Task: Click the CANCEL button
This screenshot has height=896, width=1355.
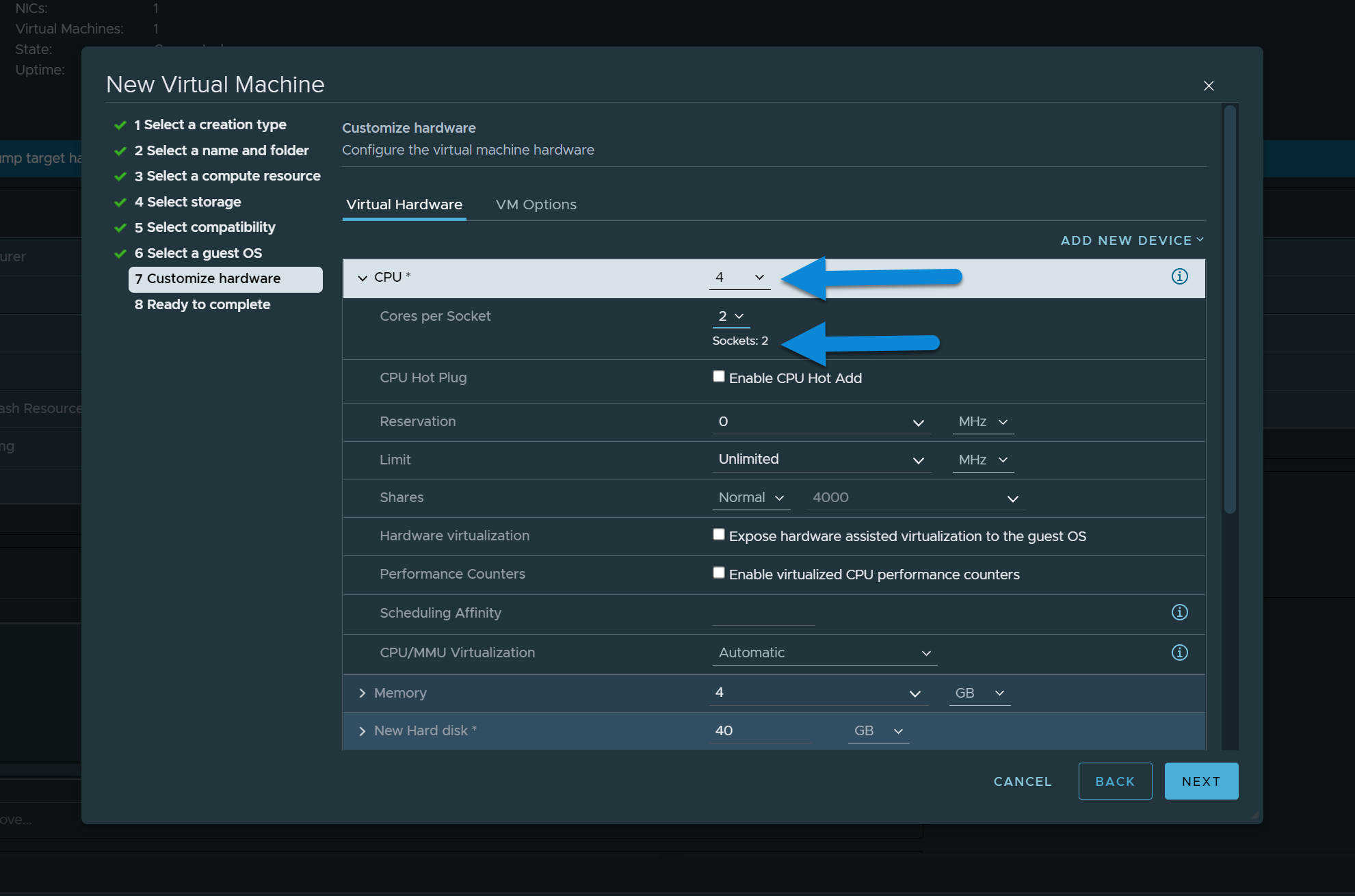Action: [x=1023, y=781]
